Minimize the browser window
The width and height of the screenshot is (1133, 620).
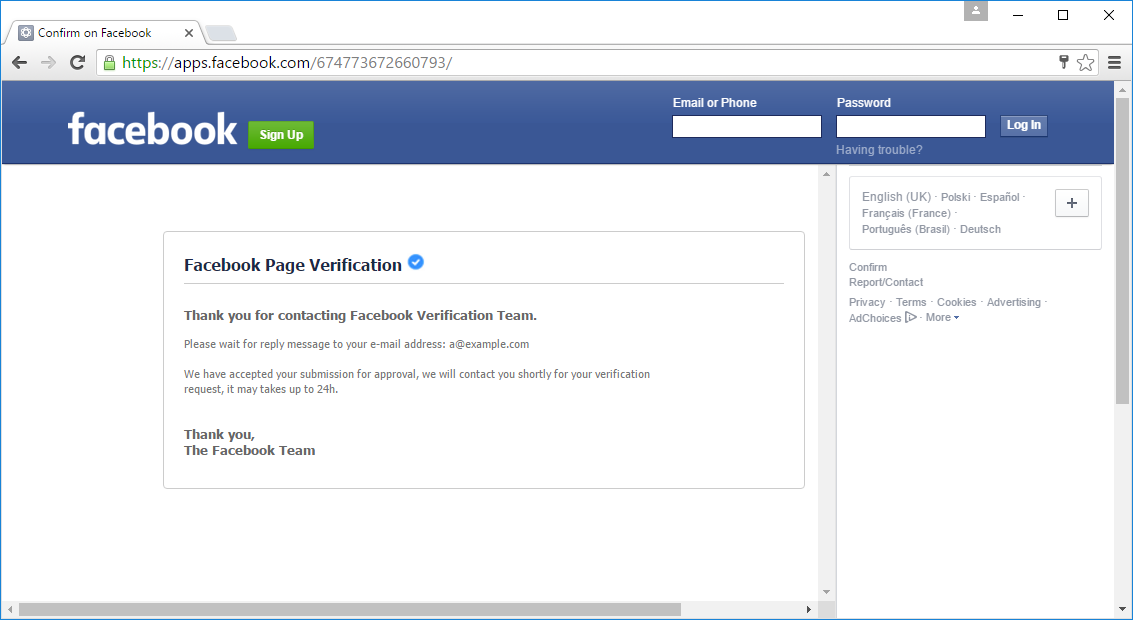[x=1017, y=15]
